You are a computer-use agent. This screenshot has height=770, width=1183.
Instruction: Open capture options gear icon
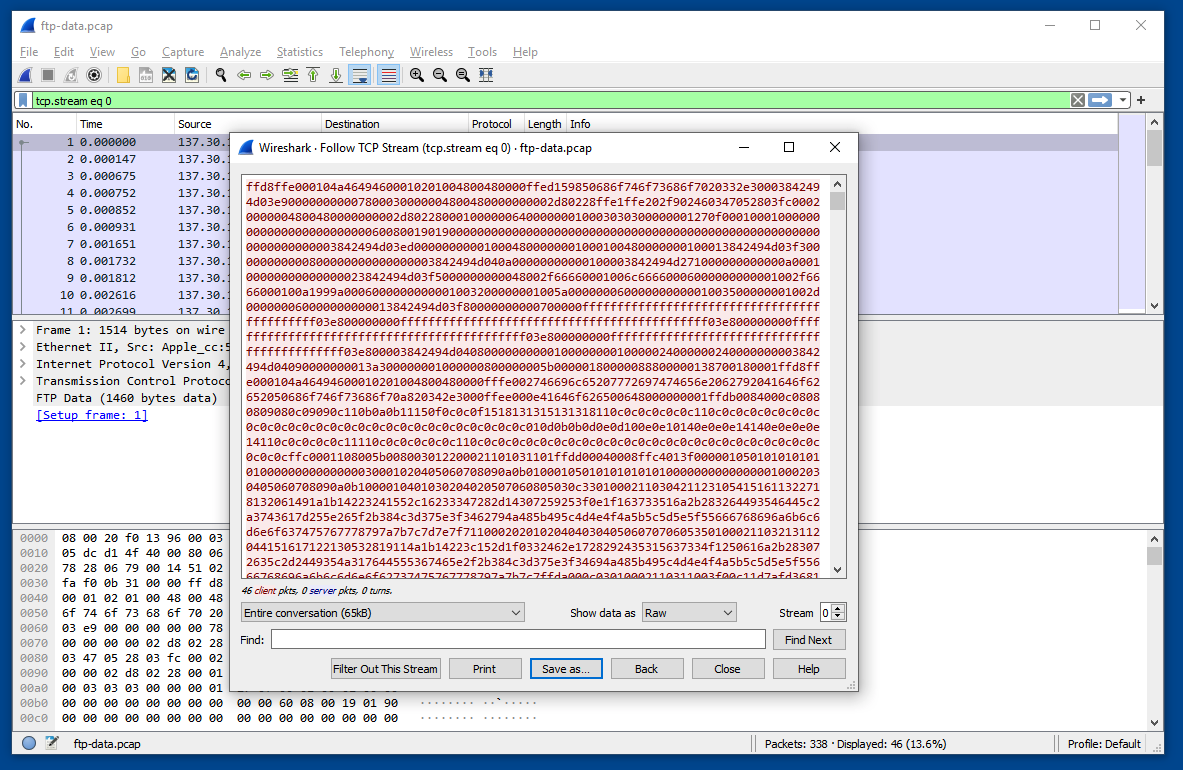94,75
